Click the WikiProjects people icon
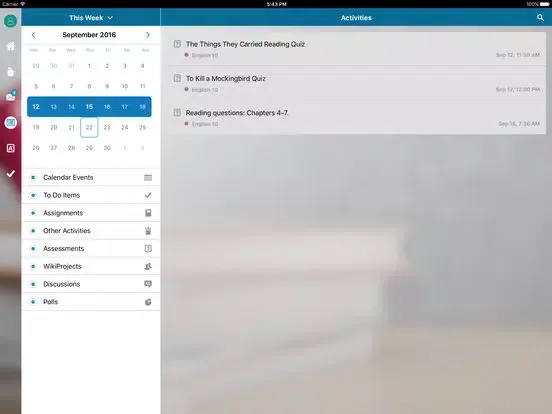This screenshot has height=414, width=552. tap(148, 266)
